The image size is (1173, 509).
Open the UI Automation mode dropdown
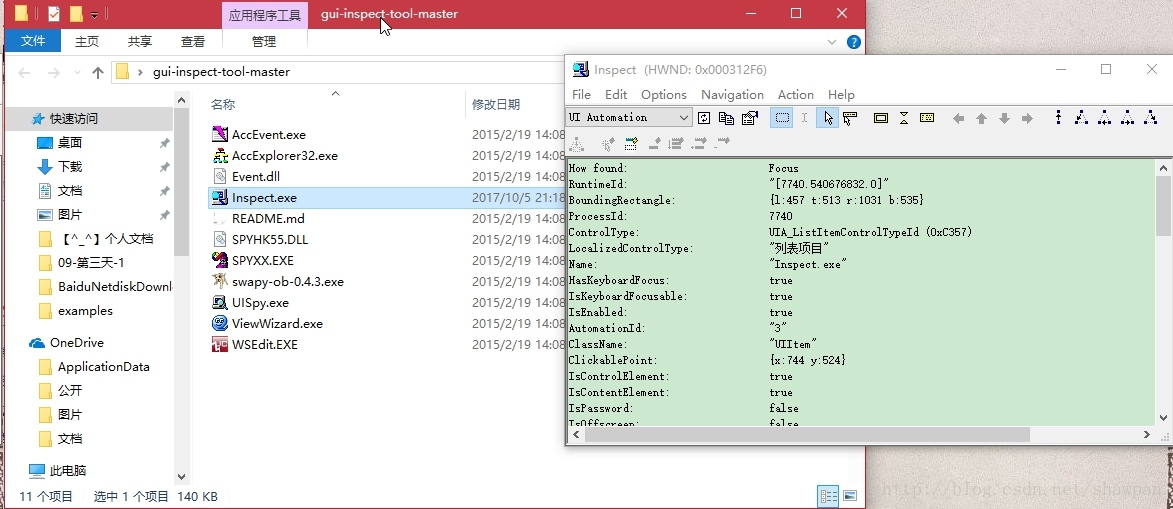(629, 118)
